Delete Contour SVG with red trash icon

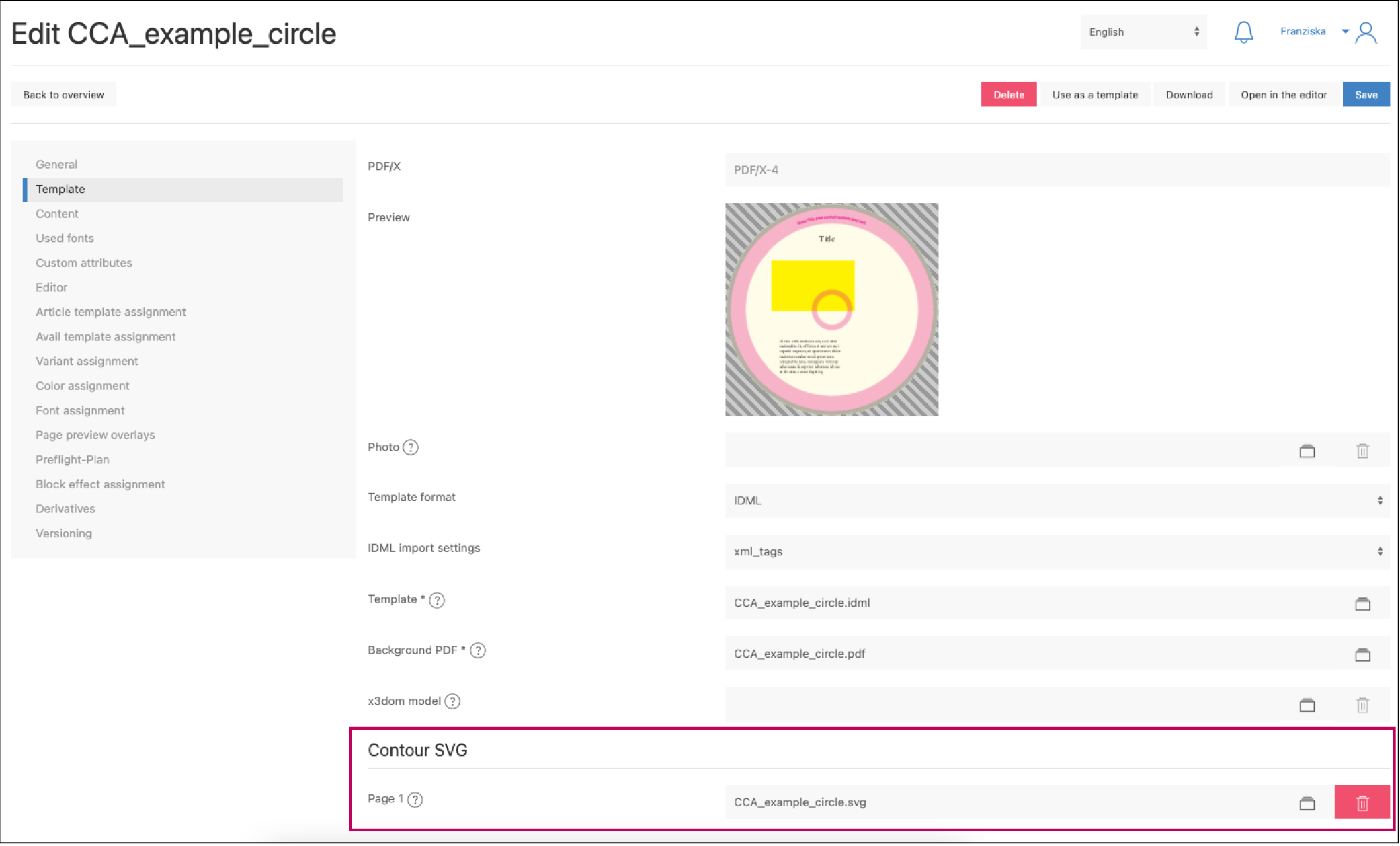pyautogui.click(x=1362, y=802)
